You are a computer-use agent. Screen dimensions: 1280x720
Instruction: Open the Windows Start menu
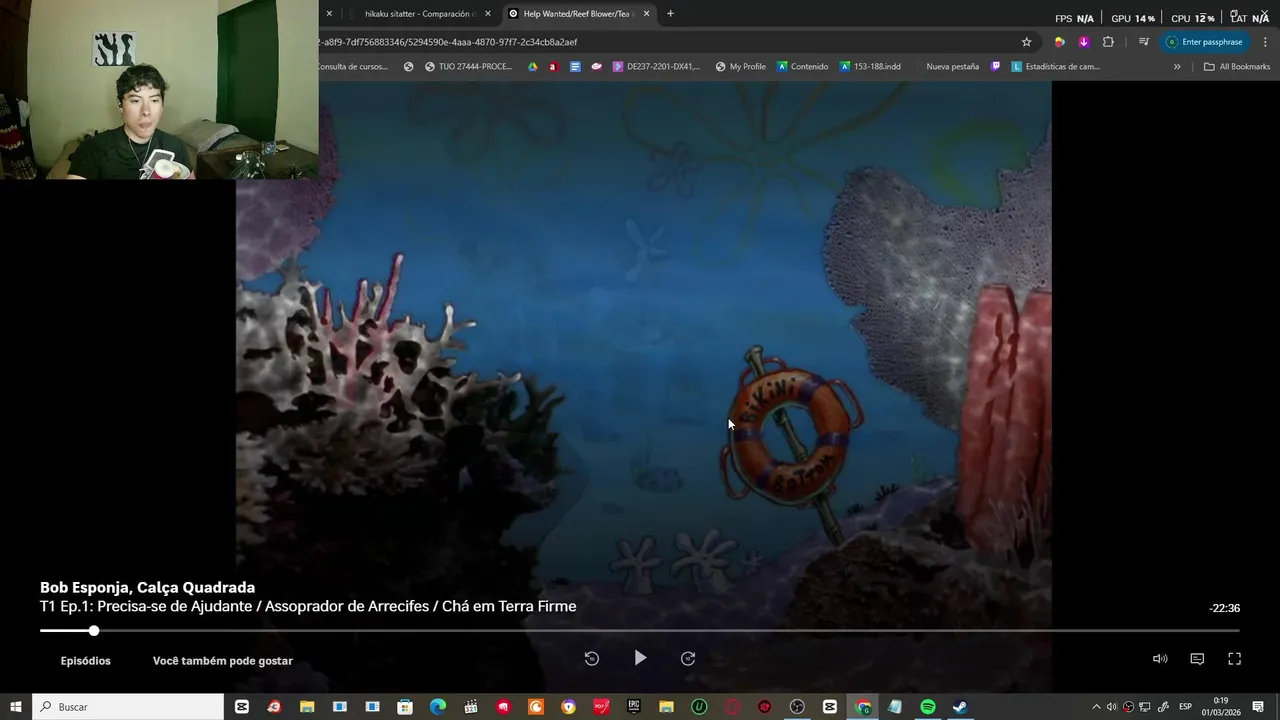(15, 707)
